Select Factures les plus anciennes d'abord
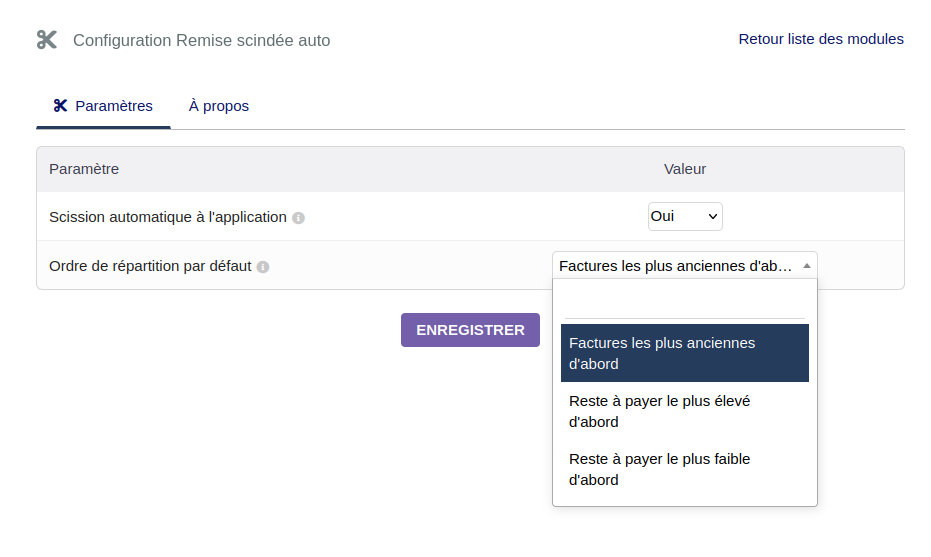Screen dimensions: 931x557 685,353
